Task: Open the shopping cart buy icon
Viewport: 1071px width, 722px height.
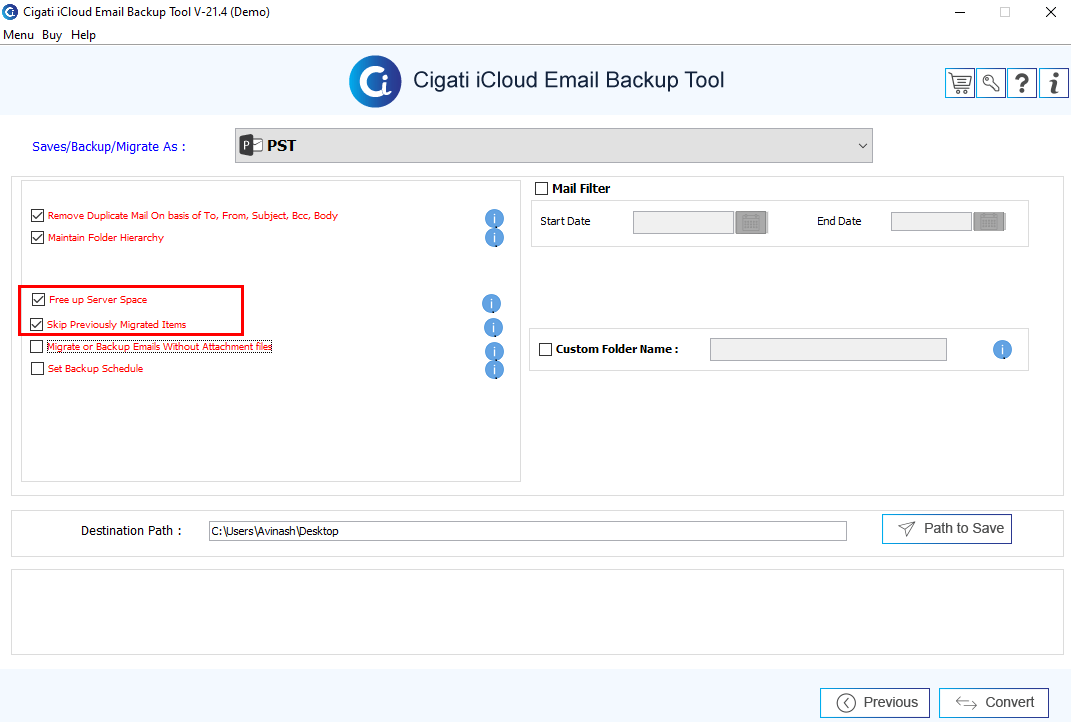Action: tap(960, 83)
